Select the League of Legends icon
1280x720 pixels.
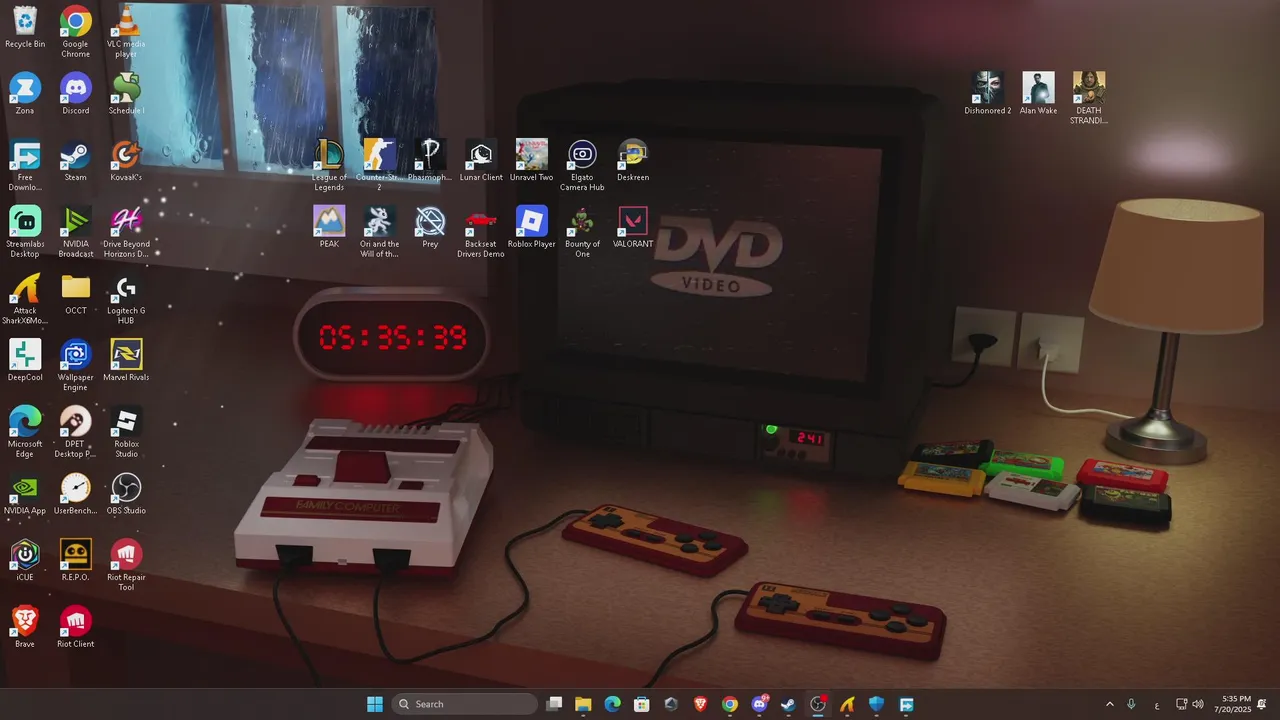tap(329, 166)
